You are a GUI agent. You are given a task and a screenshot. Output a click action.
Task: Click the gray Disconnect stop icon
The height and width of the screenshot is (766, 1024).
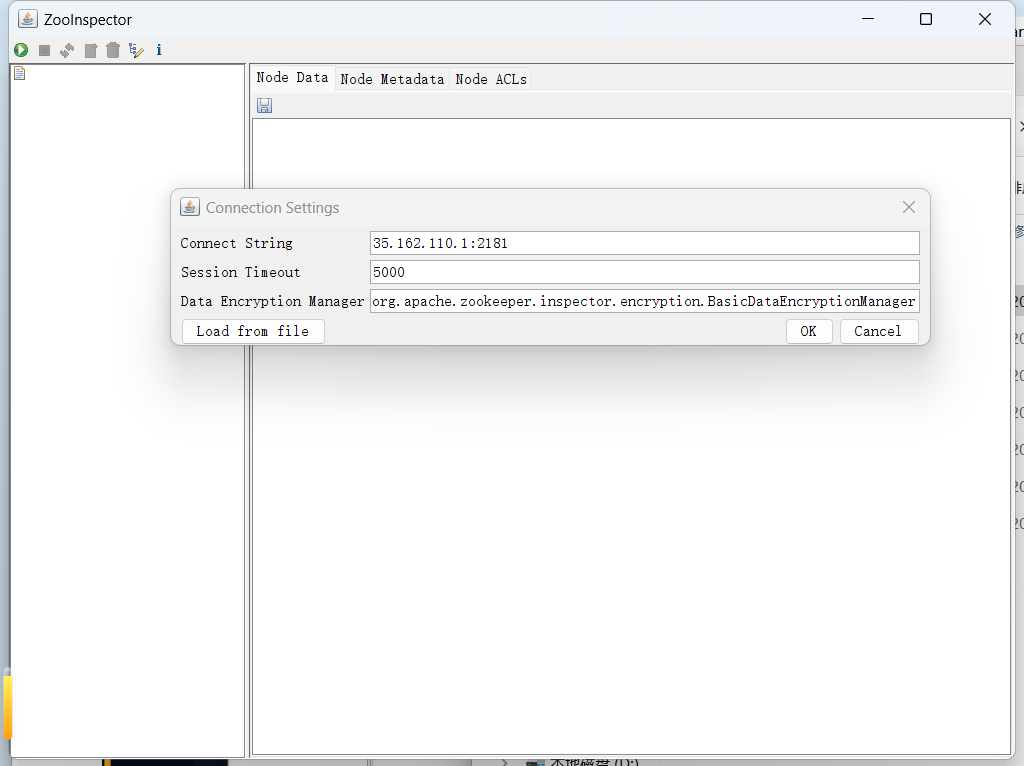(44, 50)
